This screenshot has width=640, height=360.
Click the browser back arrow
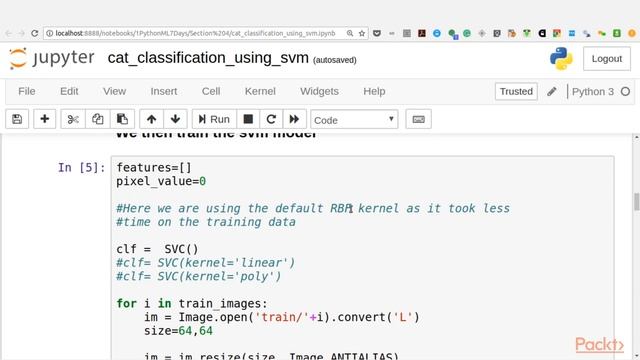(x=9, y=33)
